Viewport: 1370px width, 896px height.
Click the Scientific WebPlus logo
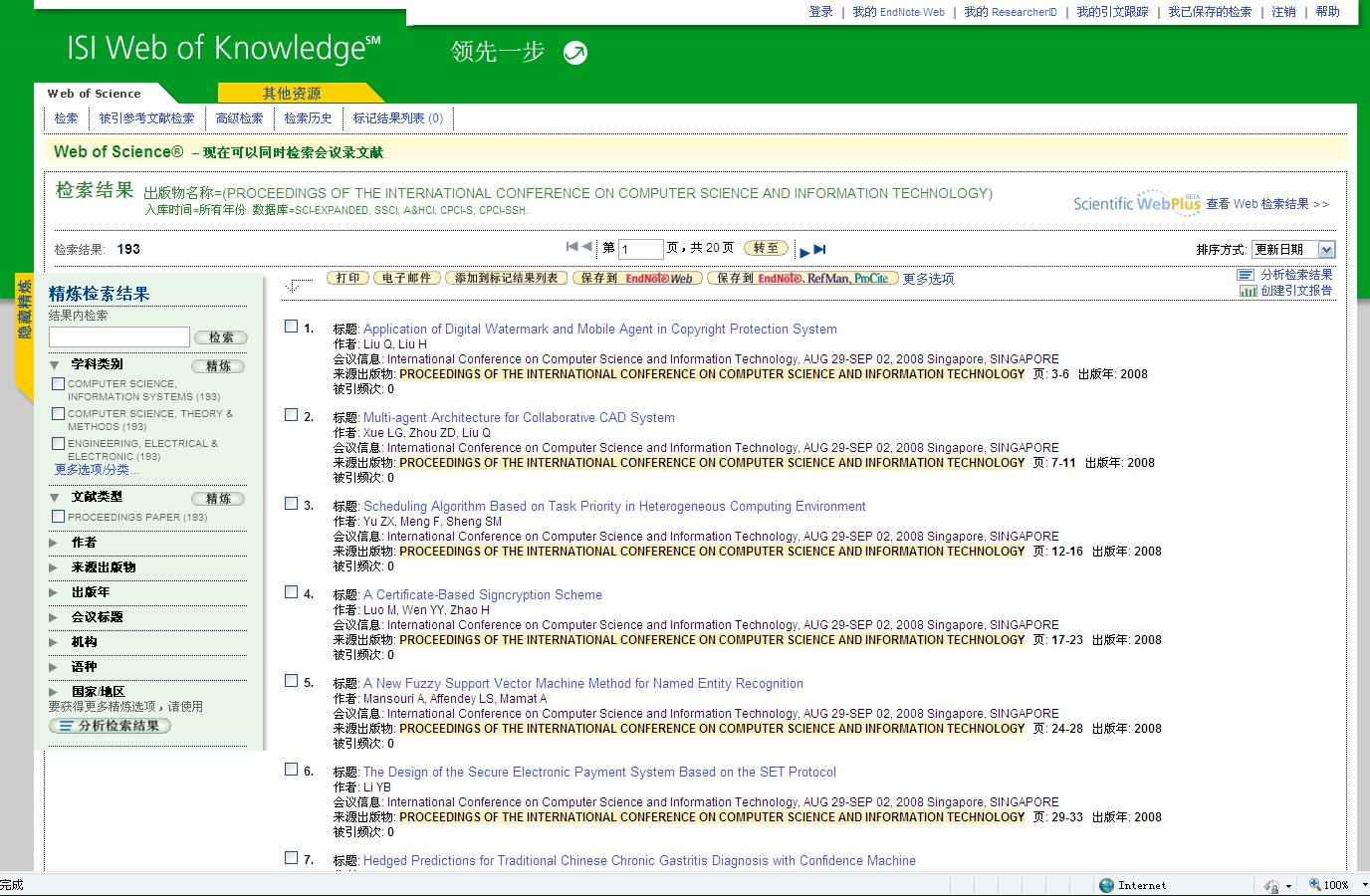tap(1137, 203)
